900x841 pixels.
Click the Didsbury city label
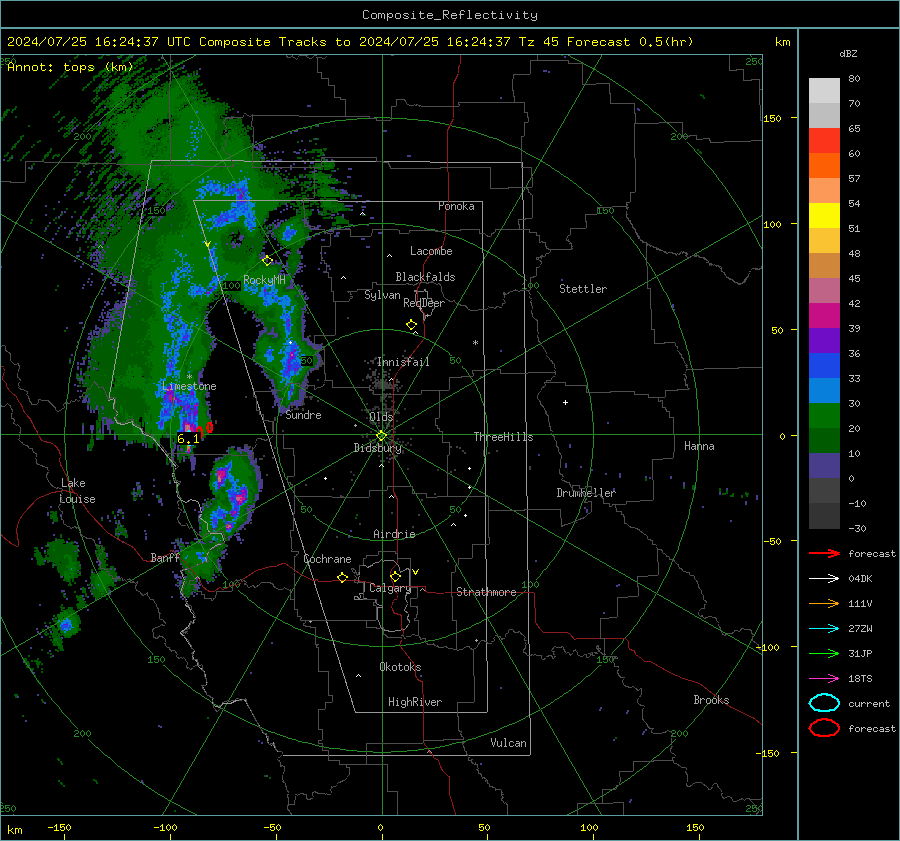pos(377,448)
